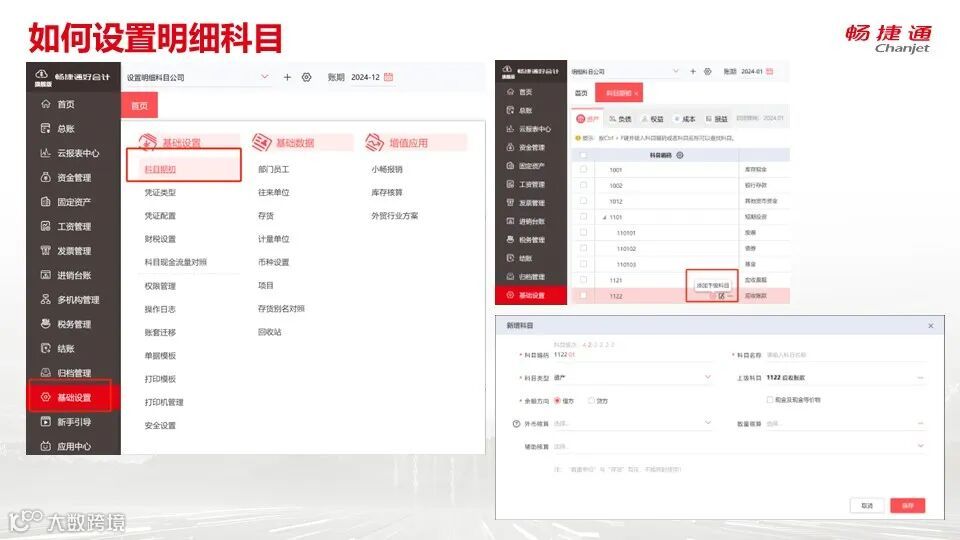Click the gear icon next to 科目编码 header
This screenshot has height=540, width=960.
(680, 156)
